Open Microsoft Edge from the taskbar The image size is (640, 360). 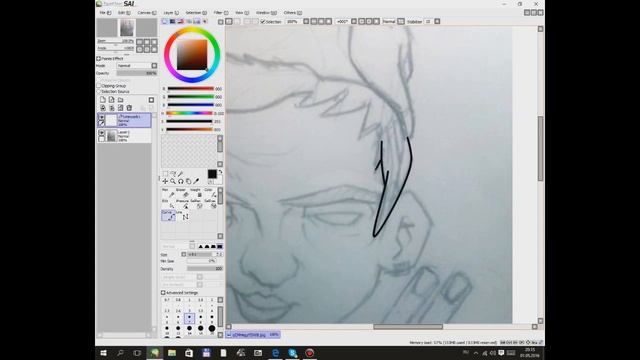point(276,353)
